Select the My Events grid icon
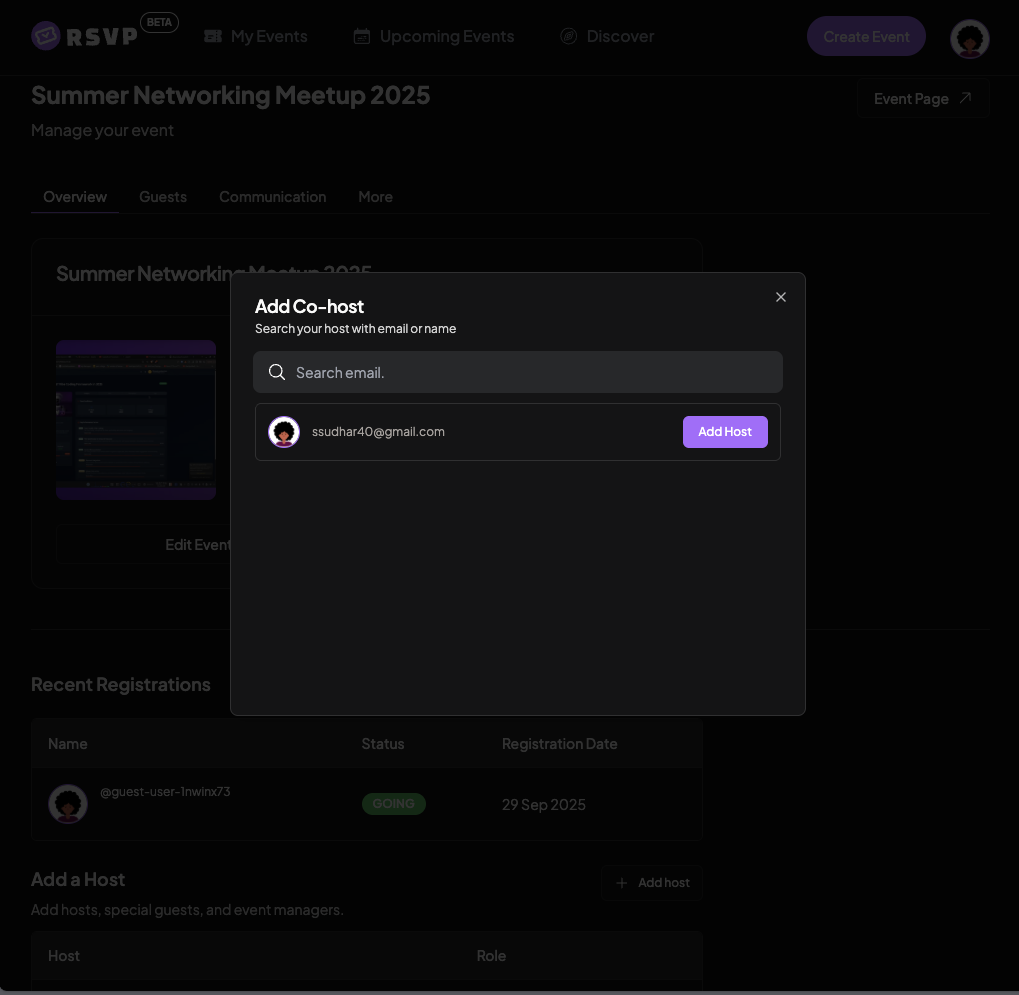 pyautogui.click(x=213, y=35)
